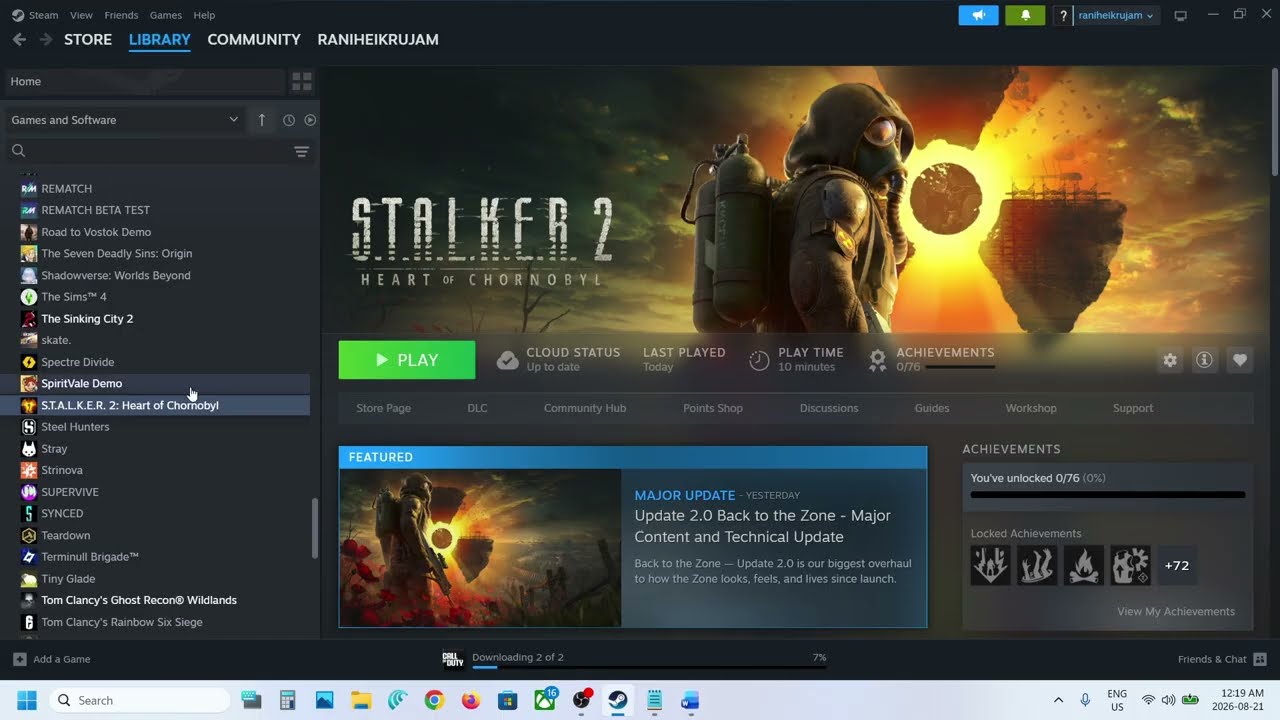Image resolution: width=1280 pixels, height=720 pixels.
Task: Open the Community Hub link
Action: (x=585, y=408)
